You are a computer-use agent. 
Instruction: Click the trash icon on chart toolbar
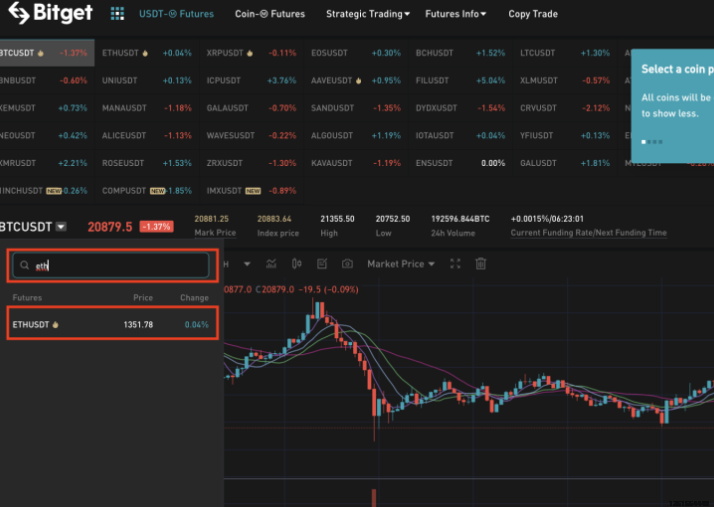481,264
